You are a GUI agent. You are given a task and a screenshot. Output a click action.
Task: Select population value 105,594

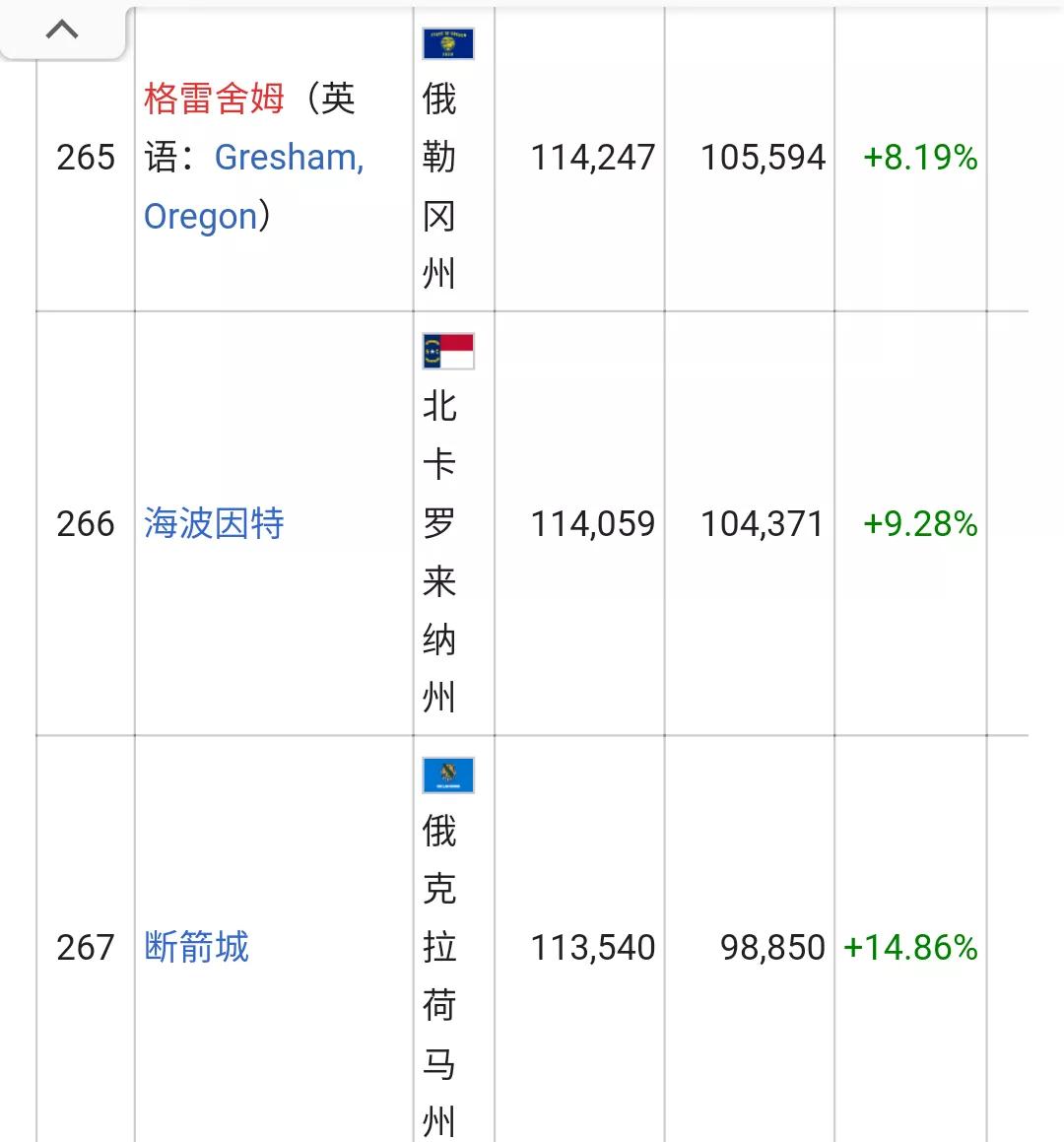click(763, 158)
